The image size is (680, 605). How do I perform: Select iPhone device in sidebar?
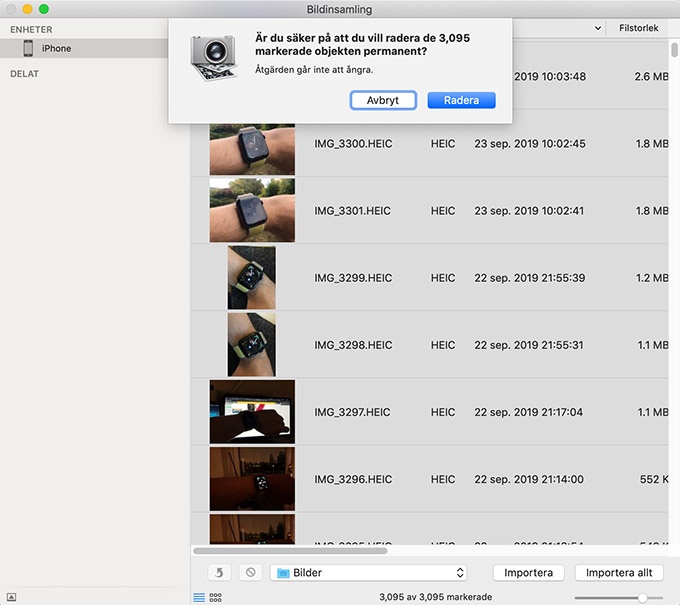click(x=56, y=48)
